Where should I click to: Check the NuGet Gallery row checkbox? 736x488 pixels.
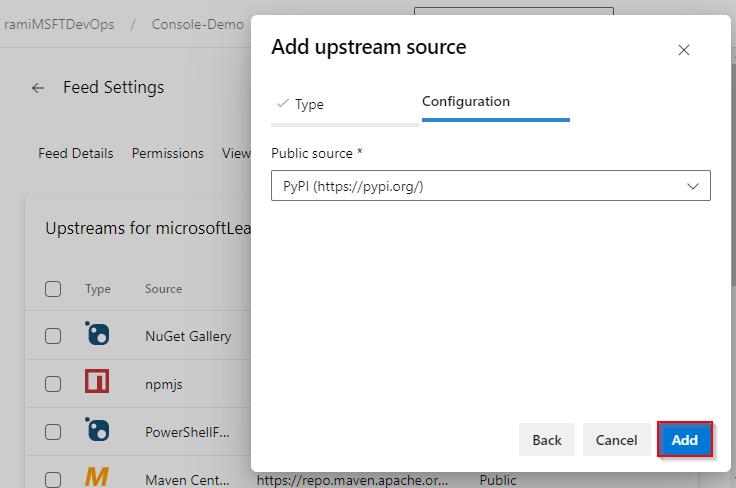pos(53,336)
